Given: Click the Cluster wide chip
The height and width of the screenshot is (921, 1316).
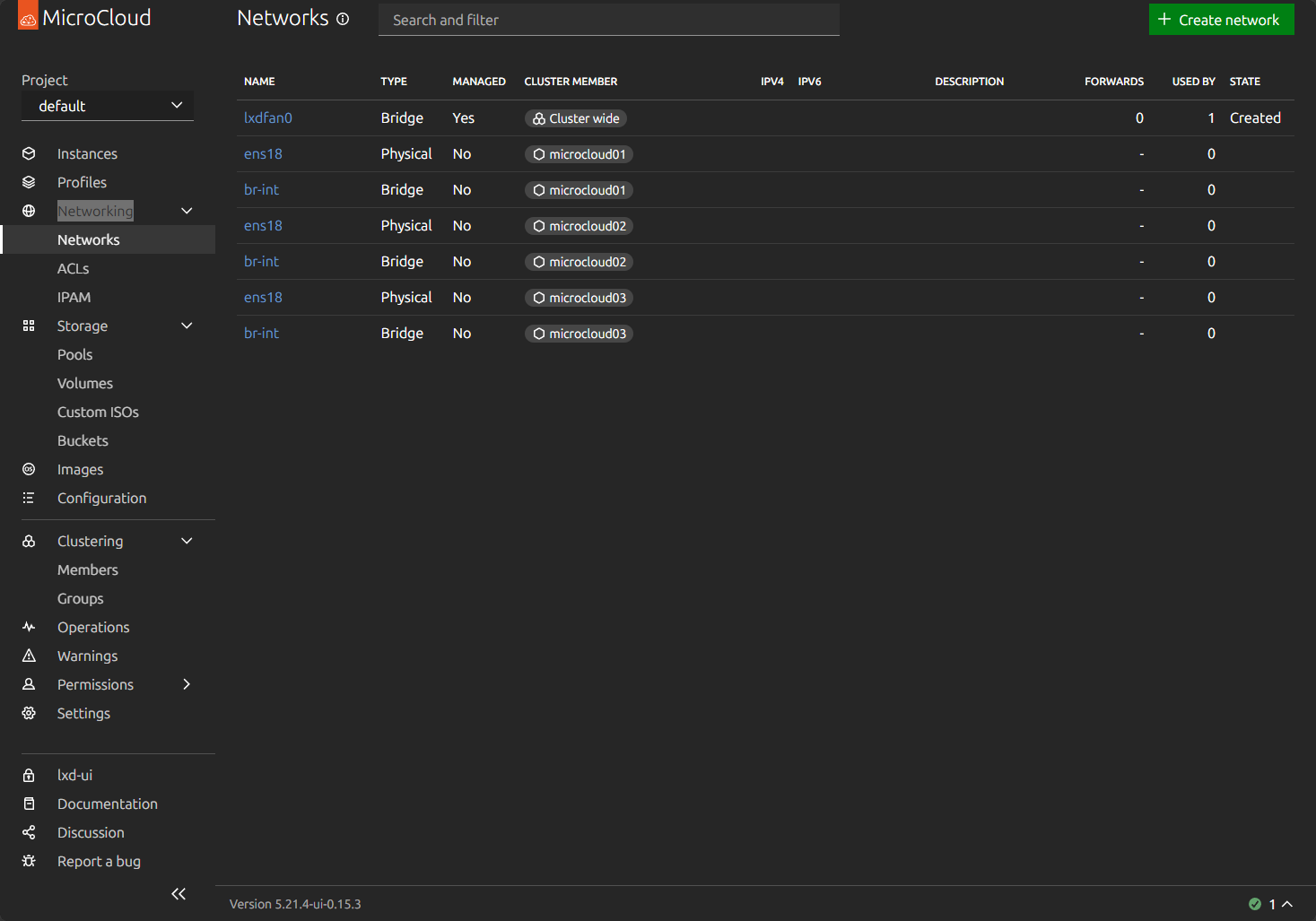Looking at the screenshot, I should tap(576, 118).
